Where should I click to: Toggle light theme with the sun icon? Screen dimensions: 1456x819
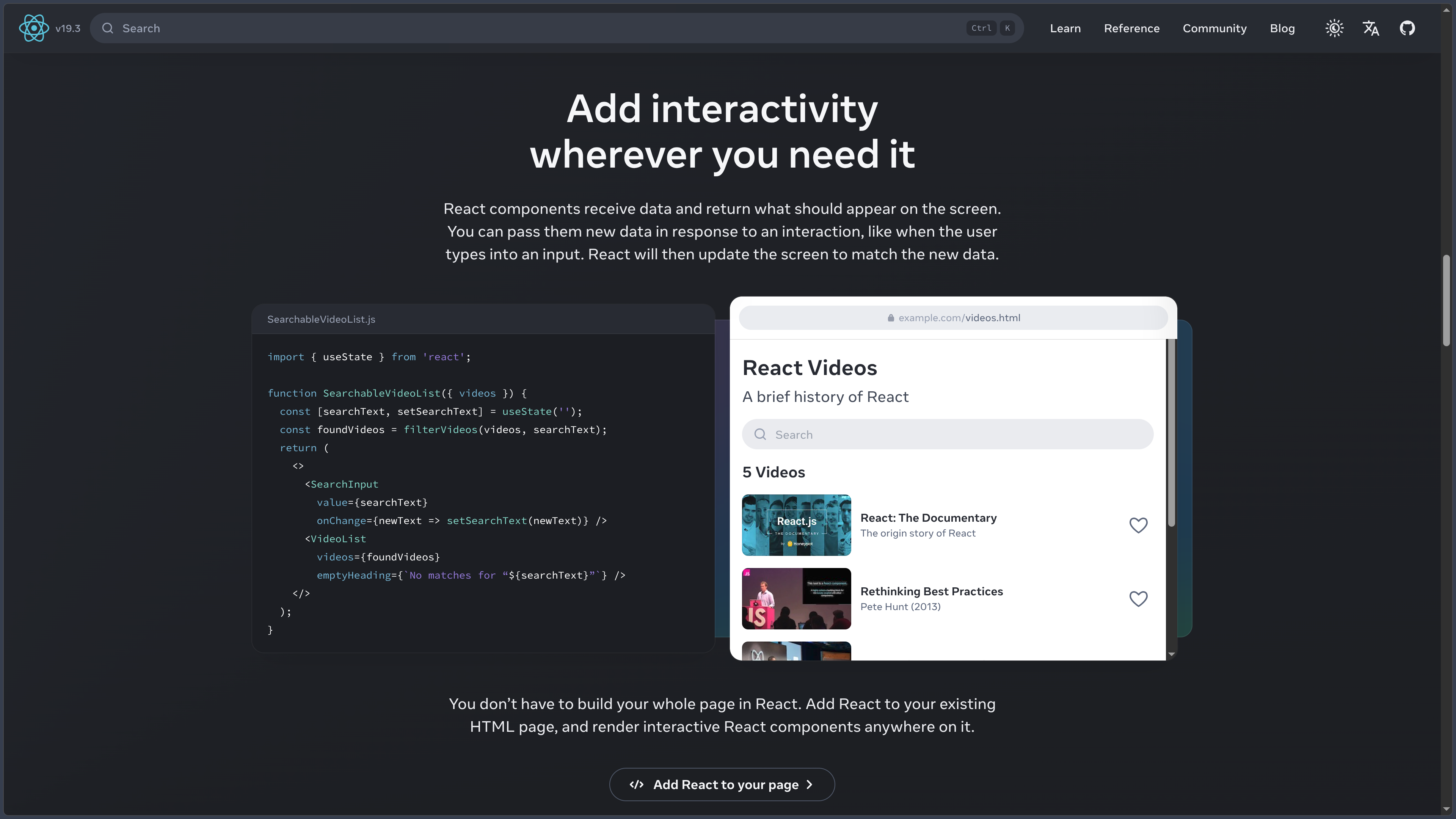click(x=1335, y=28)
